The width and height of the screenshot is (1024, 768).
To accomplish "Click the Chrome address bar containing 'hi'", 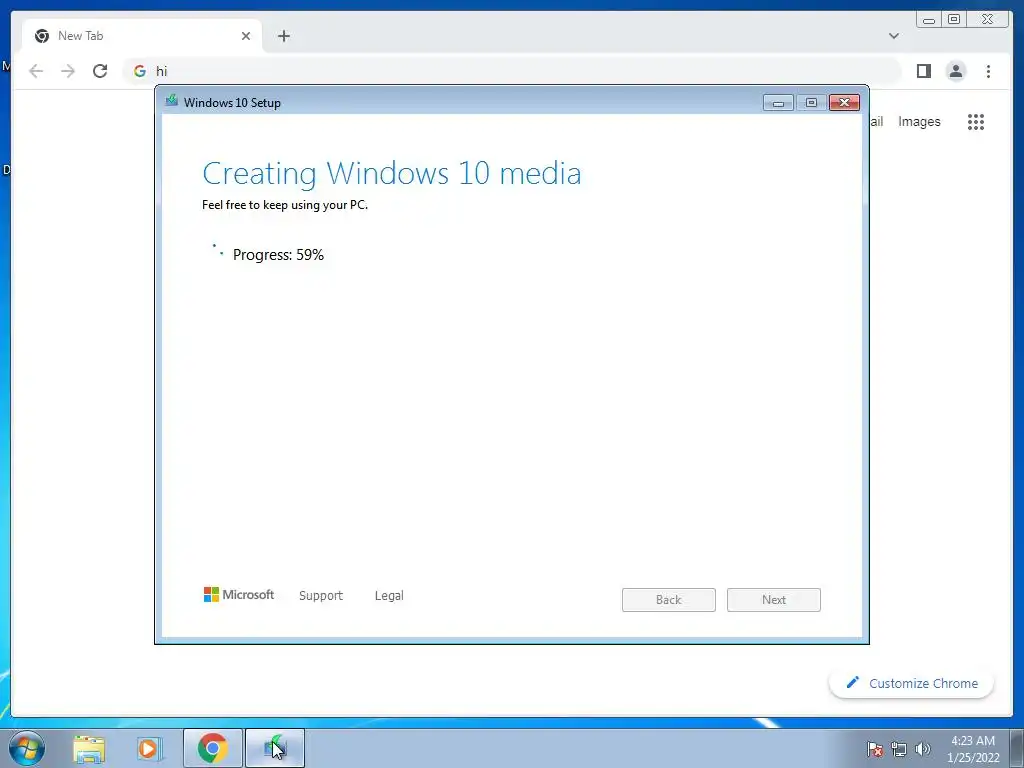I will (x=512, y=71).
